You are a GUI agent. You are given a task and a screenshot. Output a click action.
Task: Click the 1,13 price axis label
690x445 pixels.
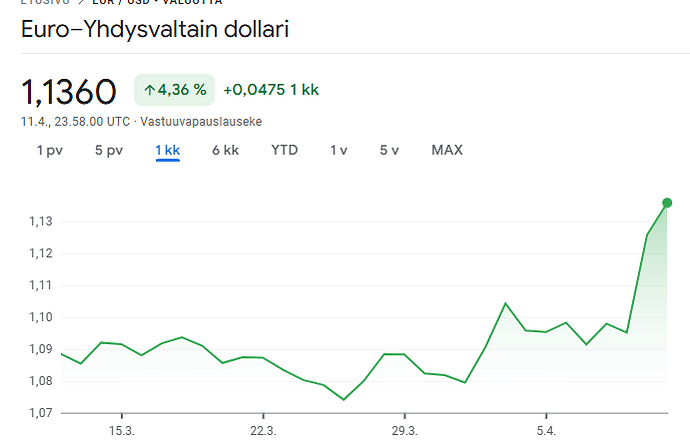(x=41, y=221)
